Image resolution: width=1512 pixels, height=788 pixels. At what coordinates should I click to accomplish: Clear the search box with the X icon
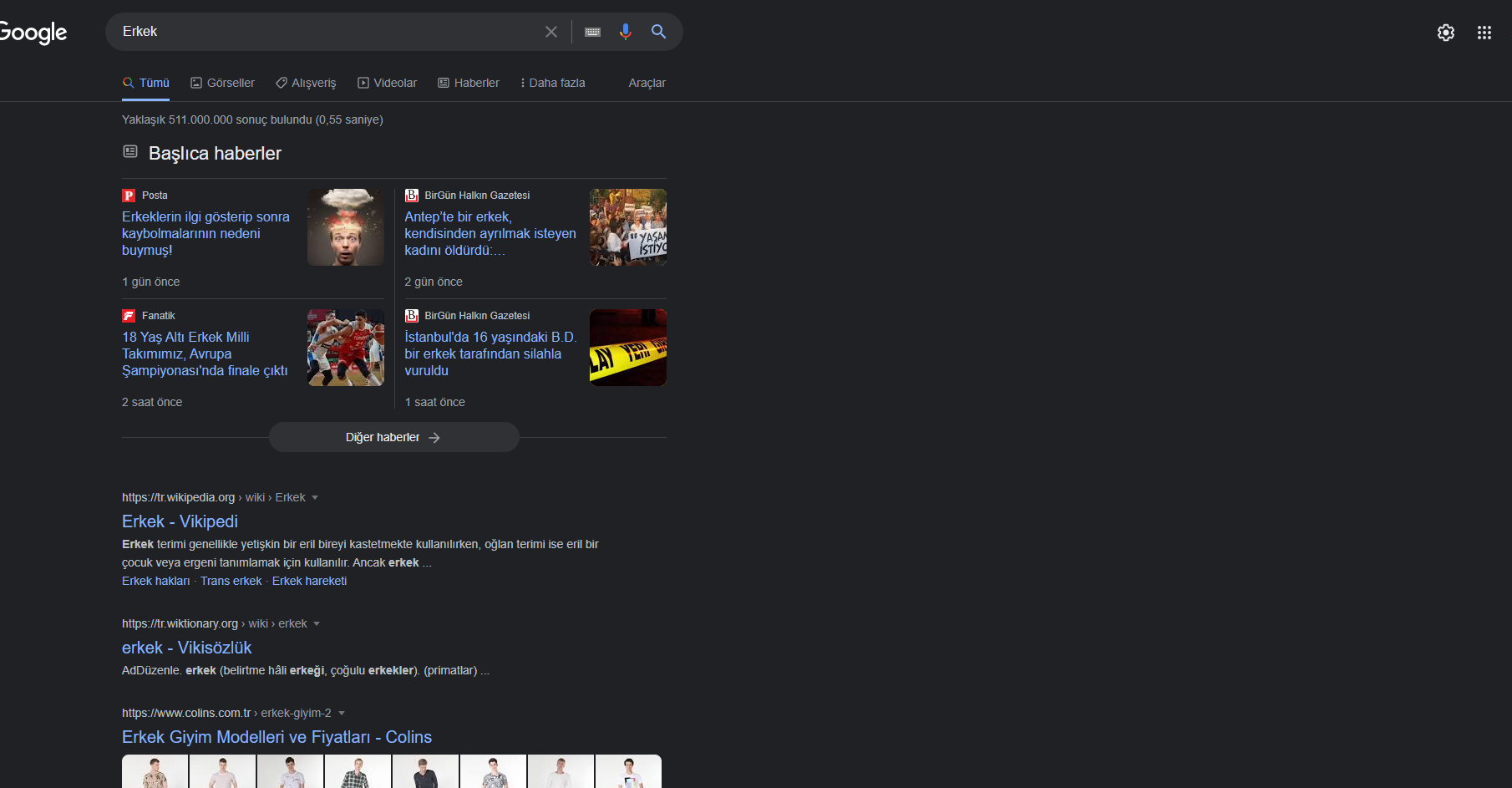[551, 32]
